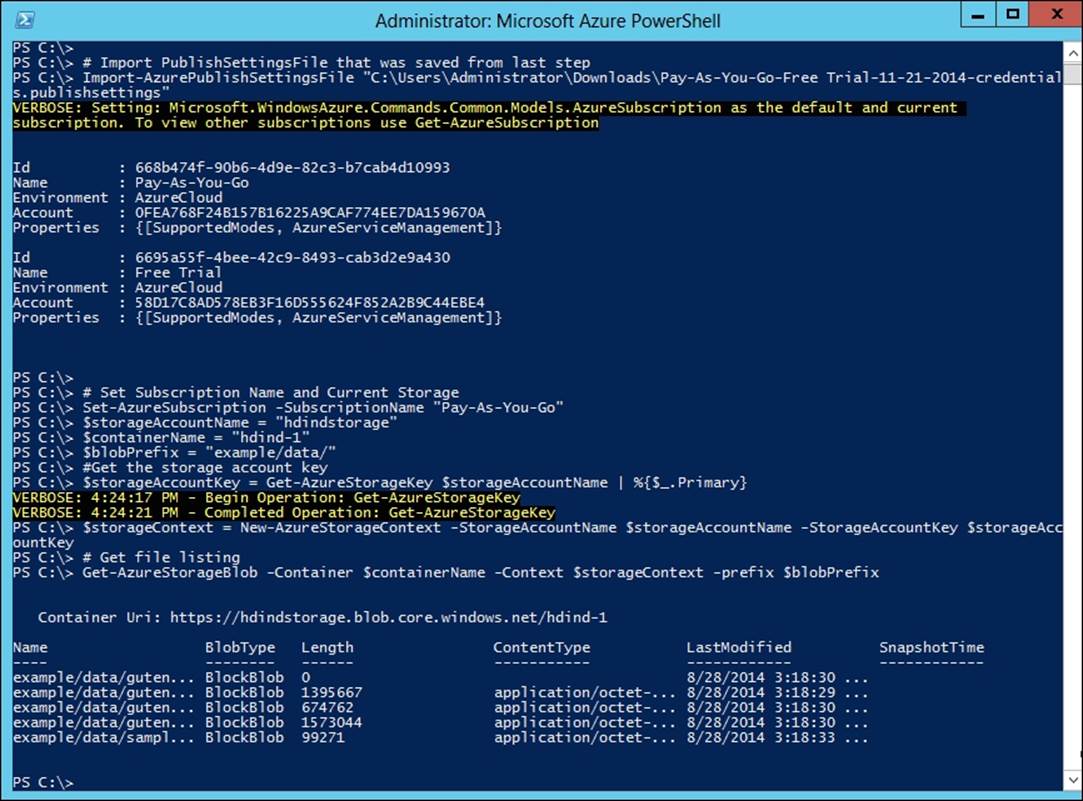Image resolution: width=1083 pixels, height=801 pixels.
Task: Click the 'ContentType' column header
Action: tap(542, 648)
